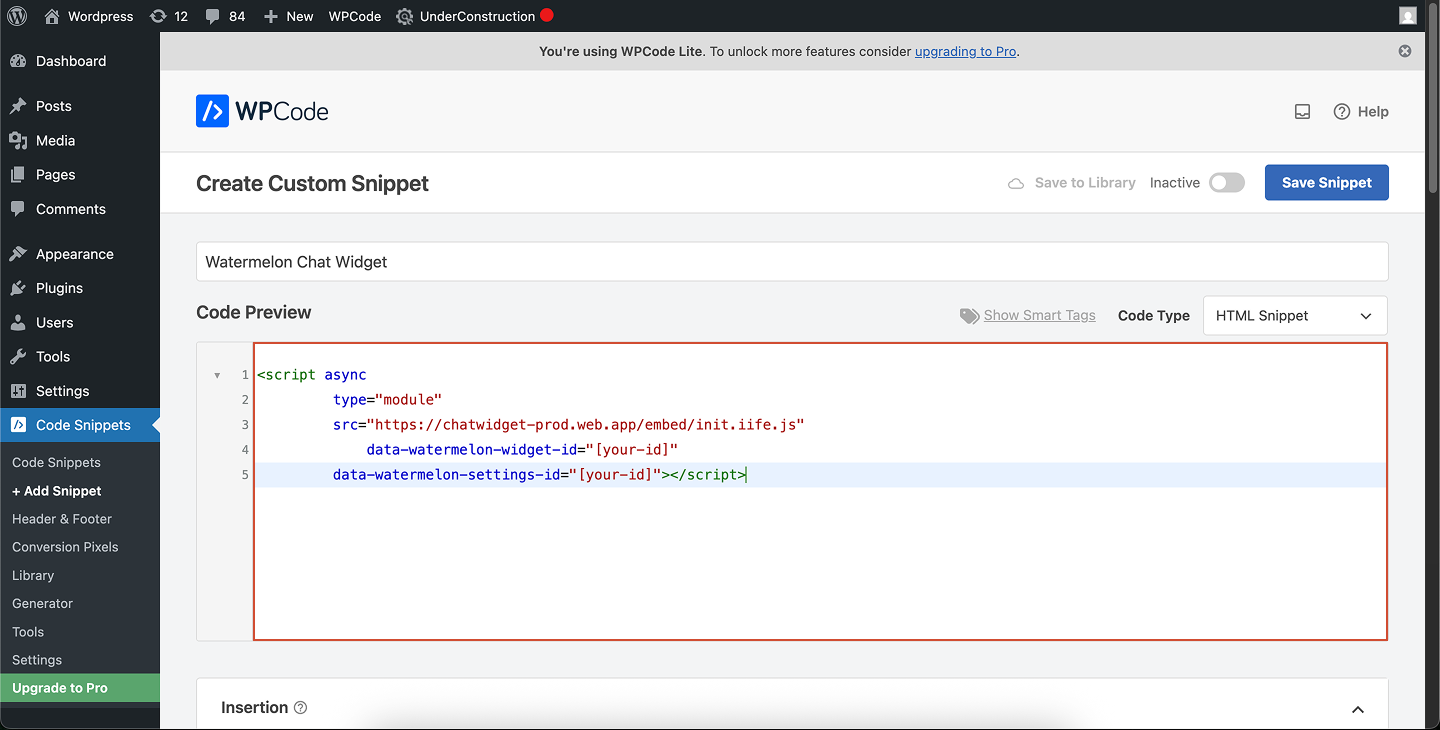Click the Save to Library cloud icon
Viewport: 1440px width, 730px height.
(x=1016, y=183)
